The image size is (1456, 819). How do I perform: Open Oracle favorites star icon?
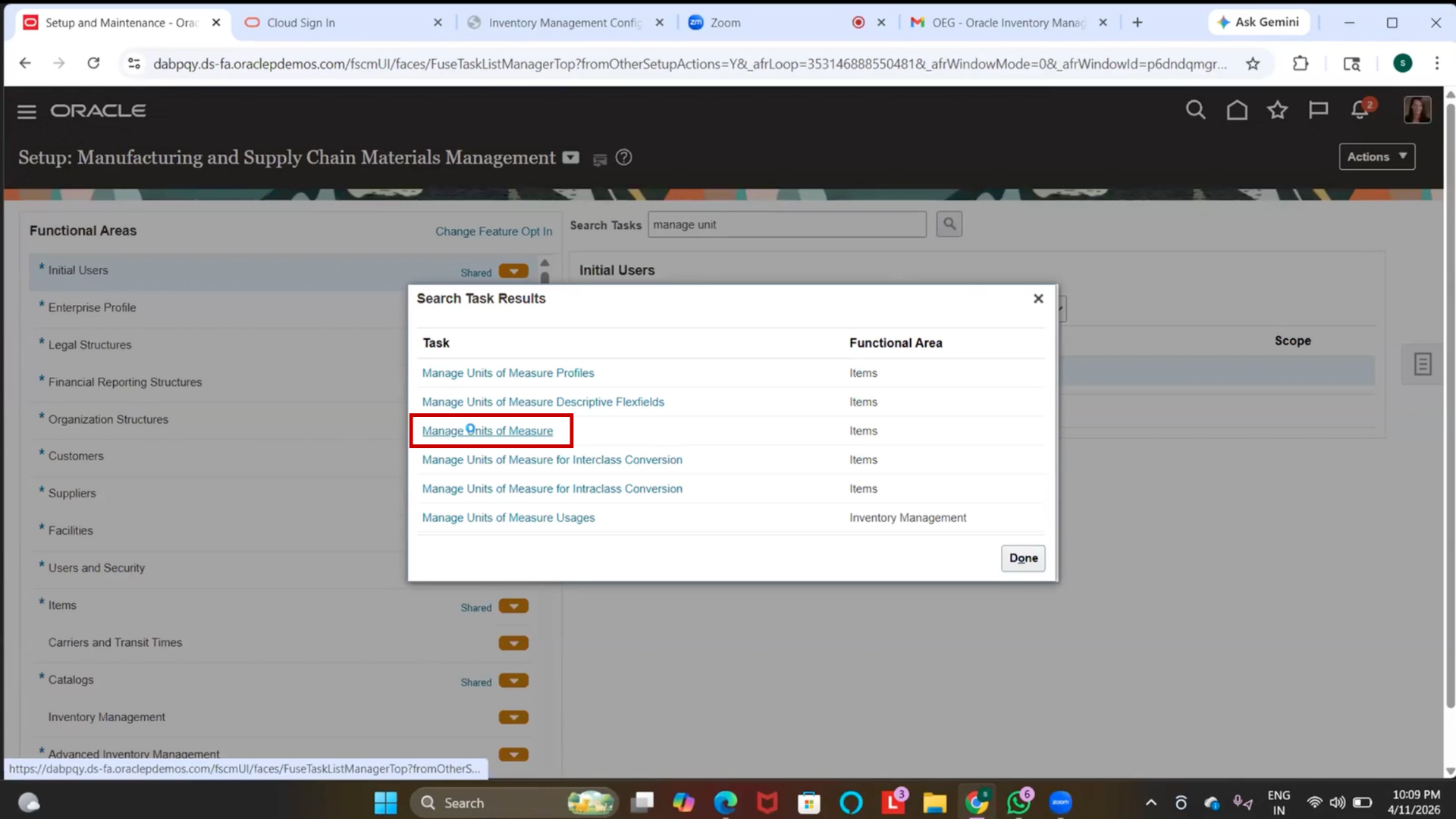click(x=1277, y=111)
